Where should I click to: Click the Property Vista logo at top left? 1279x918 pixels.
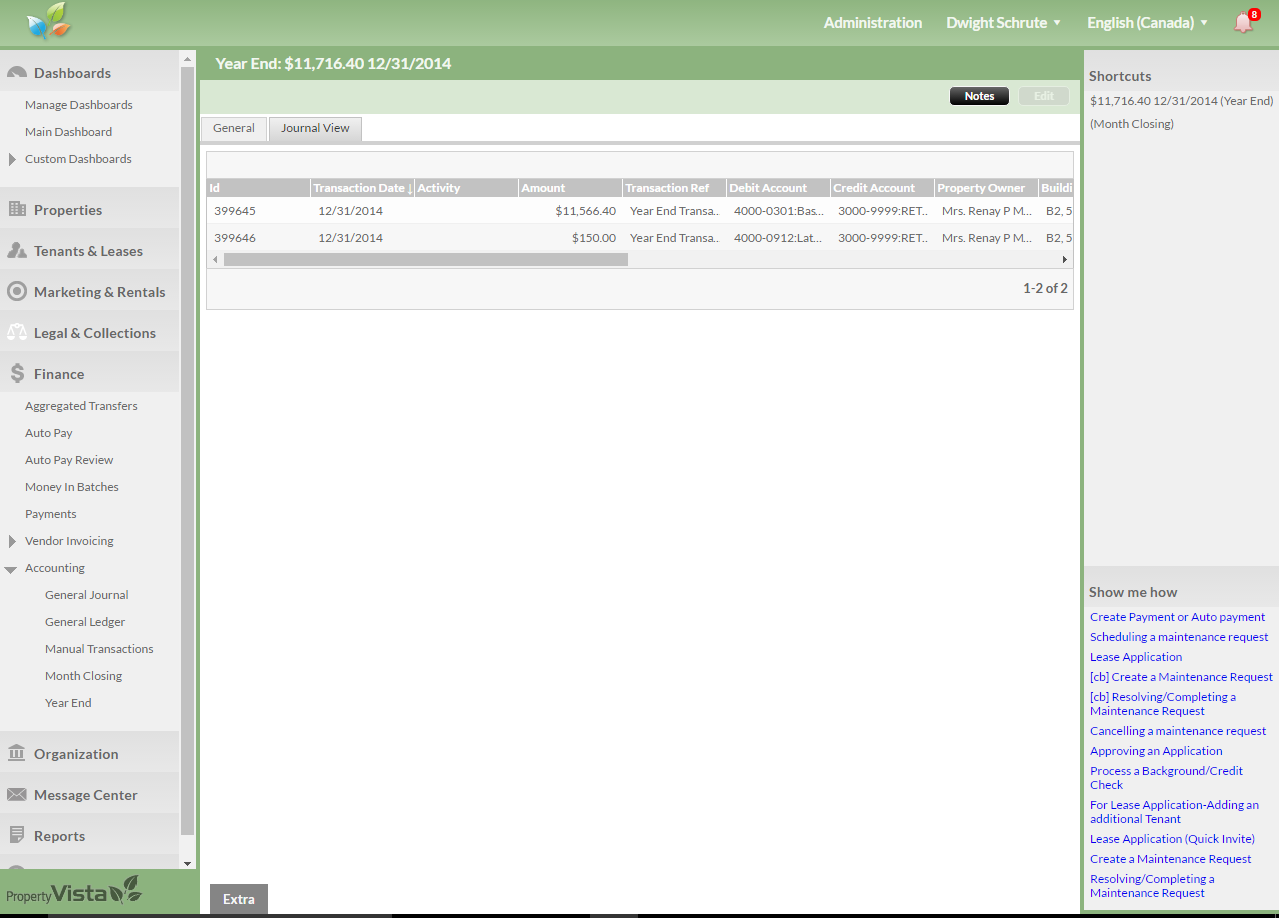[49, 22]
